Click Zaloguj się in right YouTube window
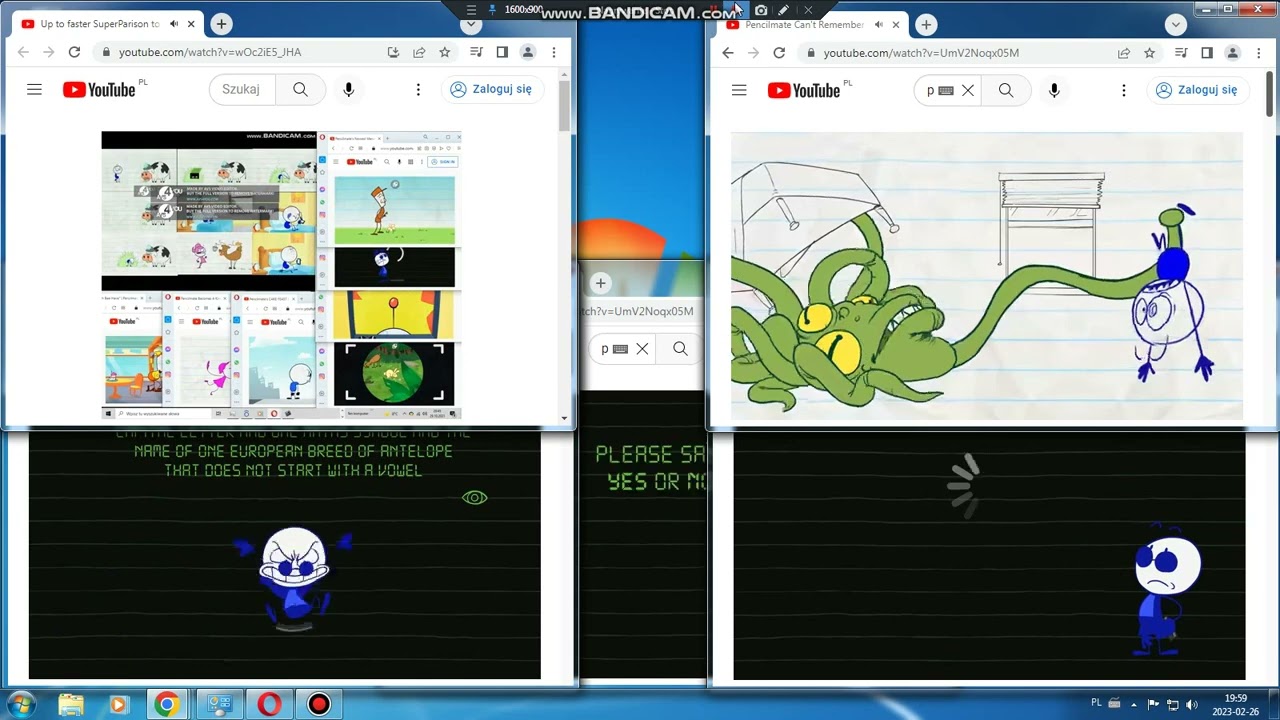Viewport: 1280px width, 720px height. (1197, 90)
